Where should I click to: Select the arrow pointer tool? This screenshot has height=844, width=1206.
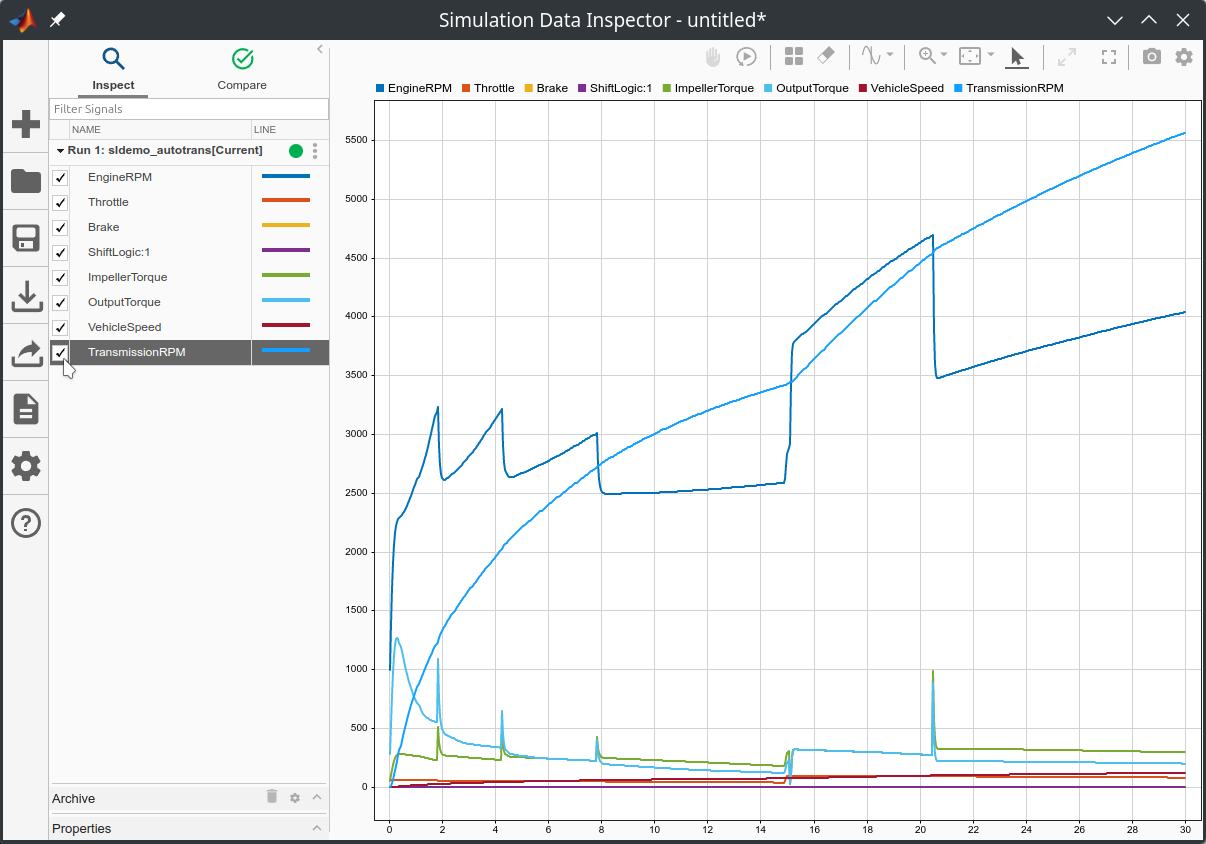click(x=1017, y=56)
